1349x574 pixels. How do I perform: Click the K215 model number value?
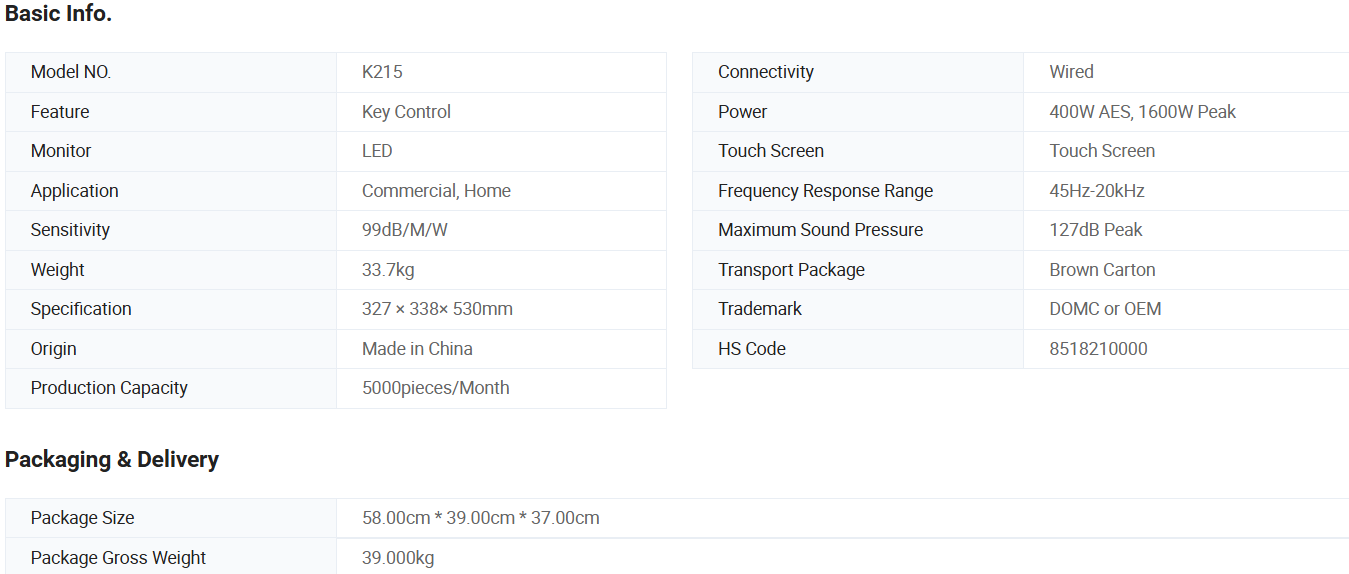[382, 72]
